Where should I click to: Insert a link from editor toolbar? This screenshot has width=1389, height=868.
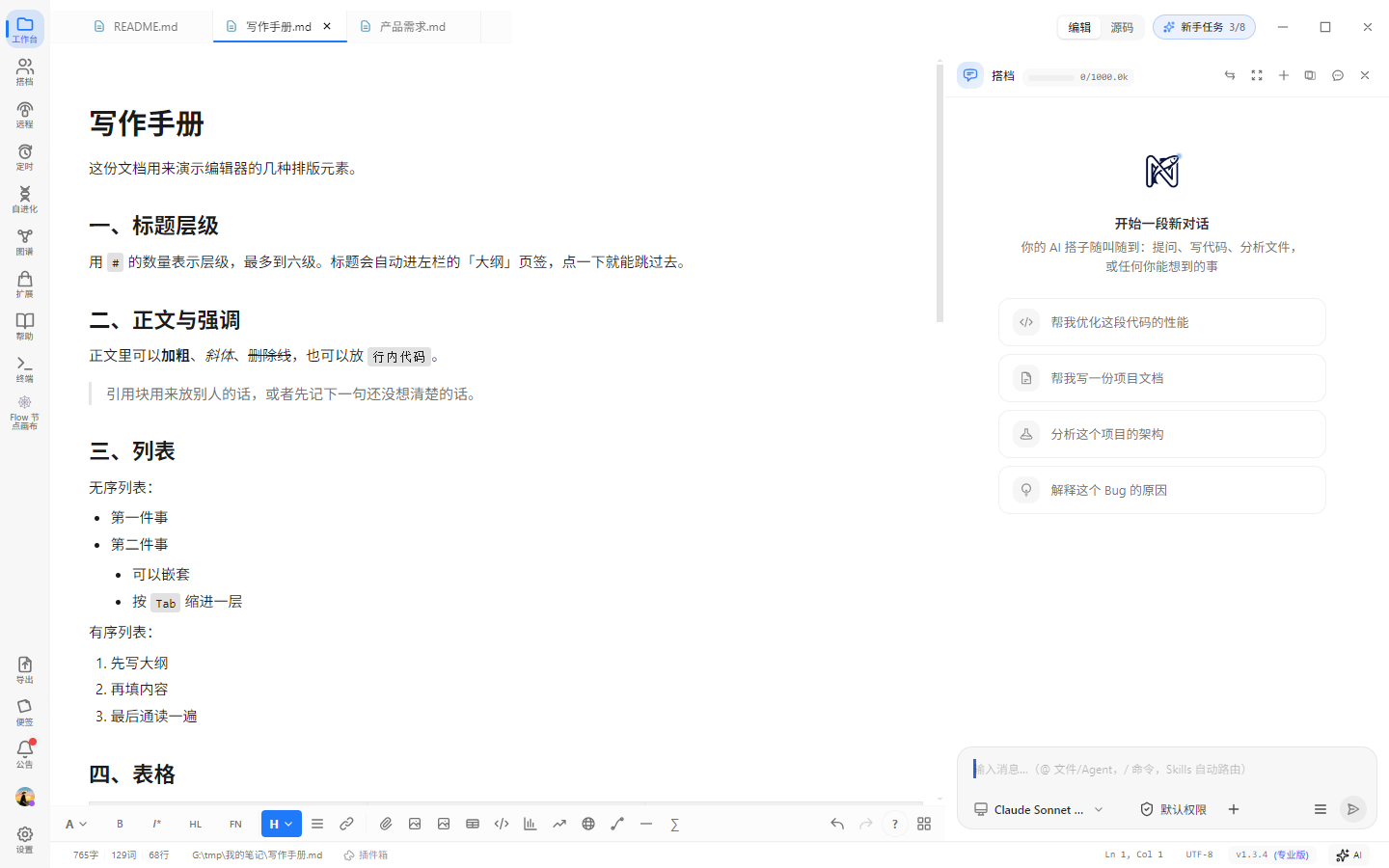(346, 824)
